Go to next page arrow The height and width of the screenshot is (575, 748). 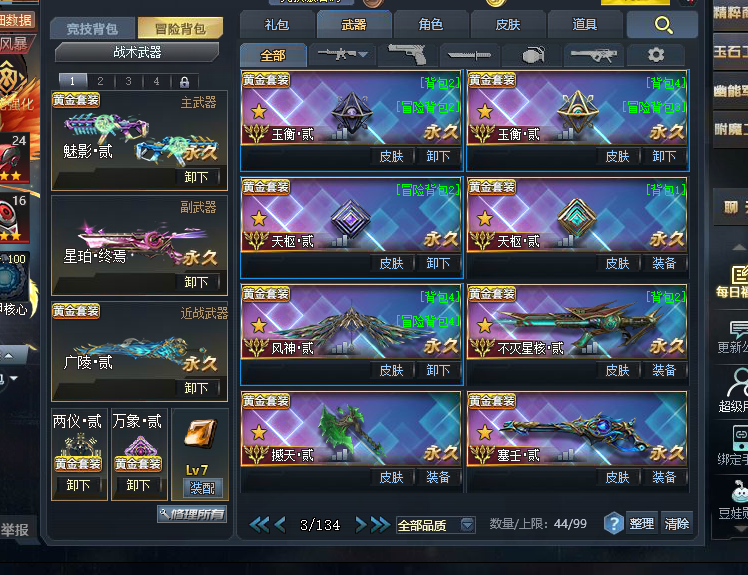point(361,525)
